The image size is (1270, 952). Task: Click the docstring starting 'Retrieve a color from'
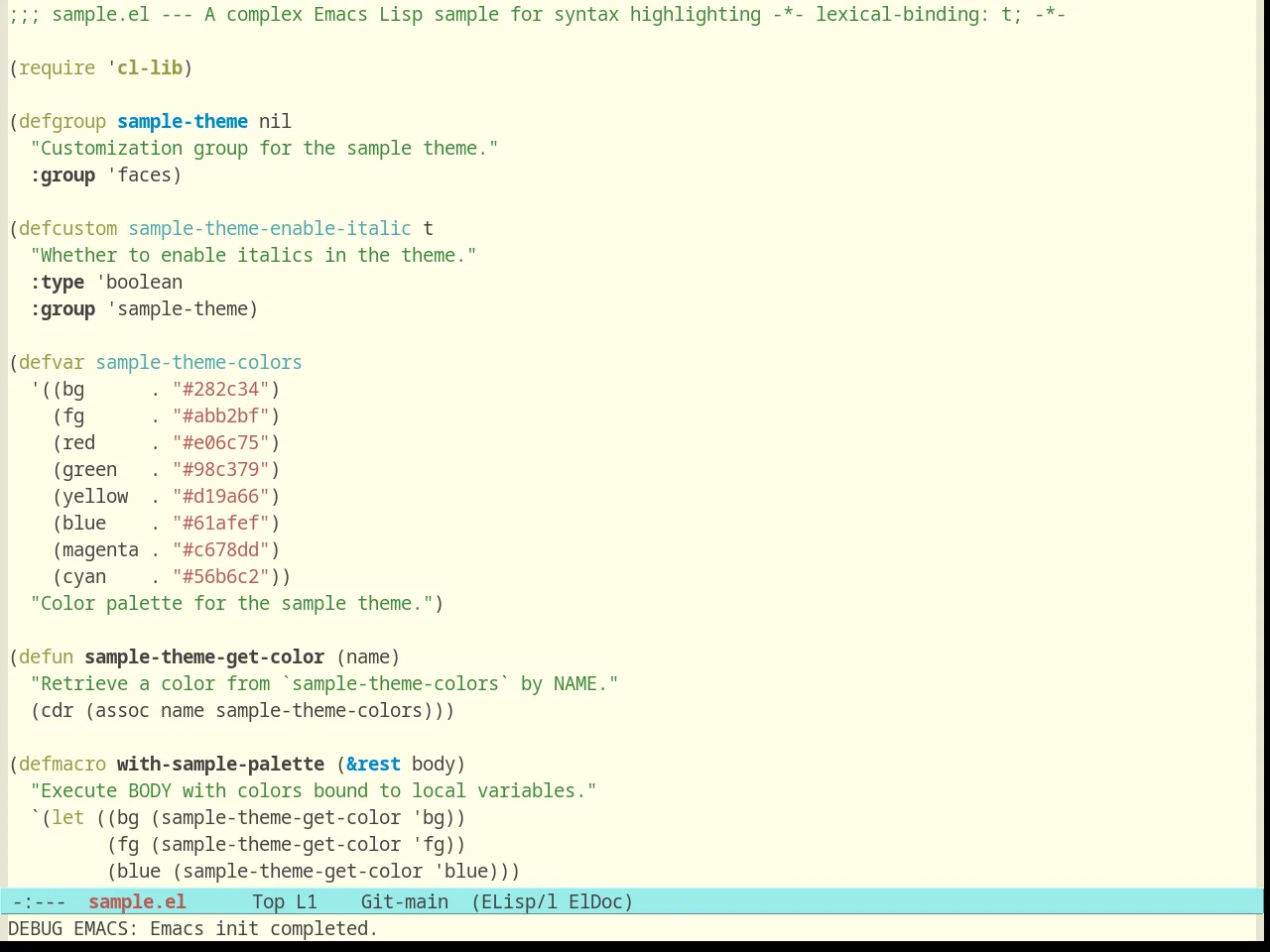point(324,683)
